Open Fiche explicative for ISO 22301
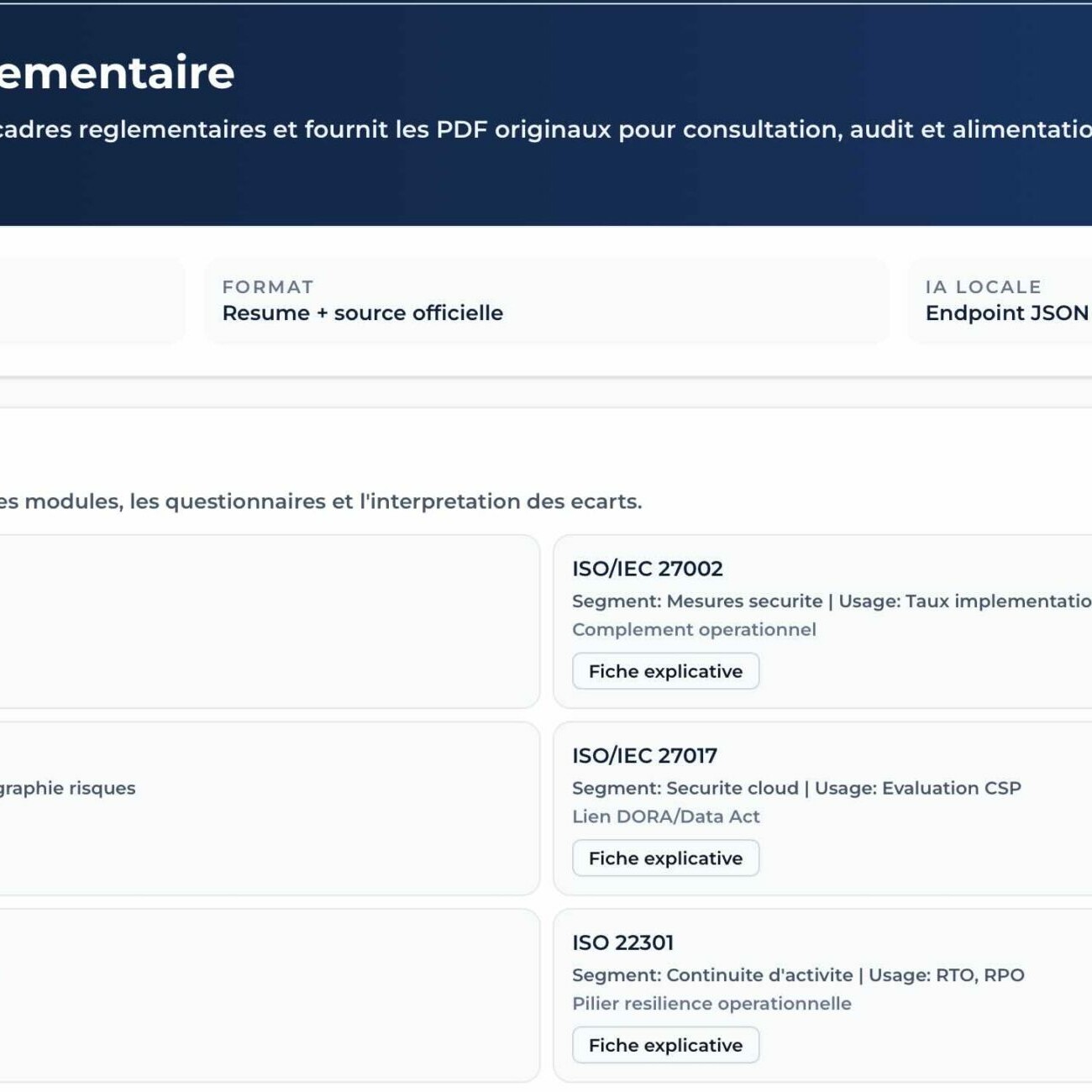The height and width of the screenshot is (1092, 1092). click(x=665, y=1045)
